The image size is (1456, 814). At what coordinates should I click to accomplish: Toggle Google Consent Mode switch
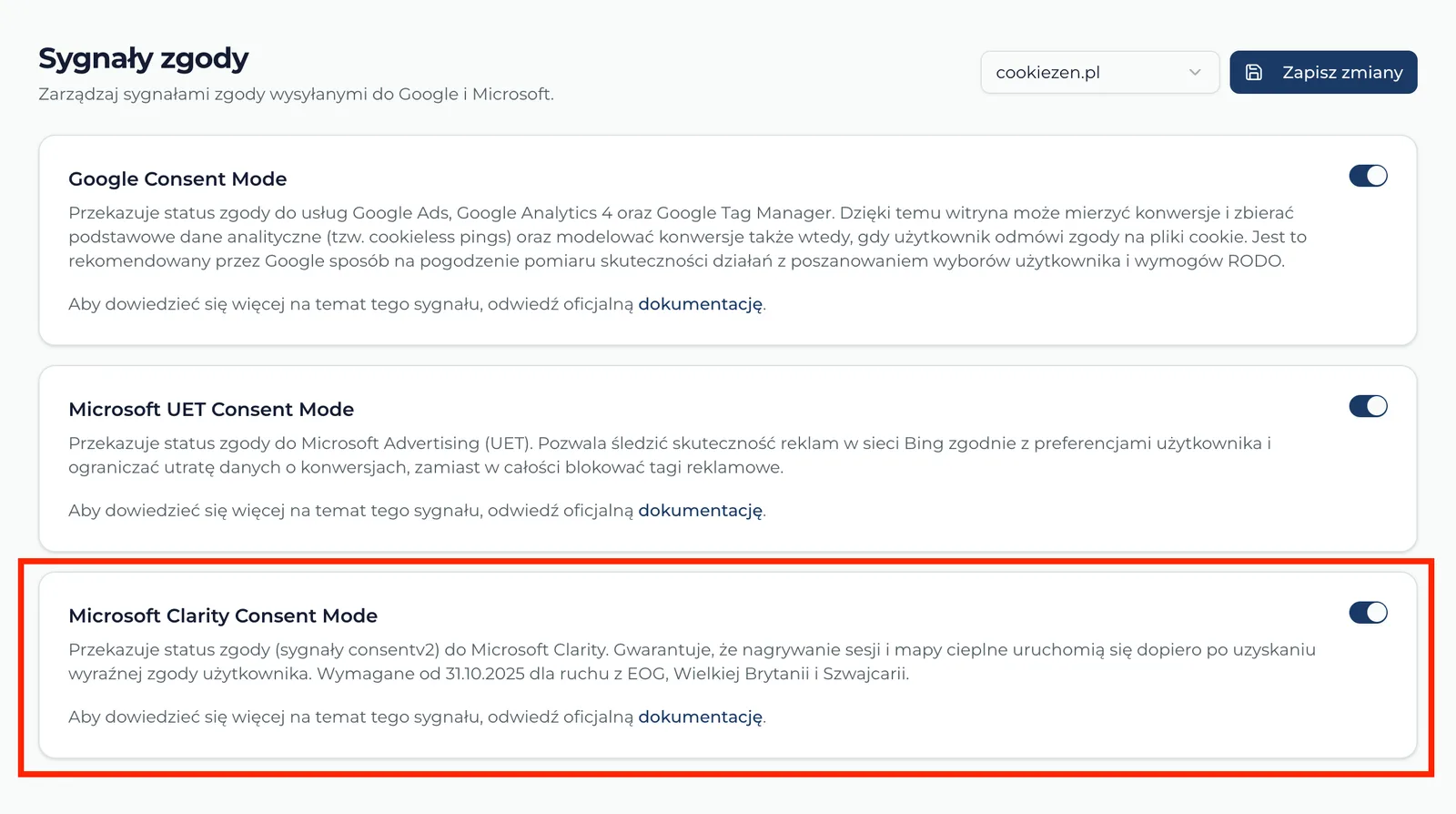[1368, 176]
